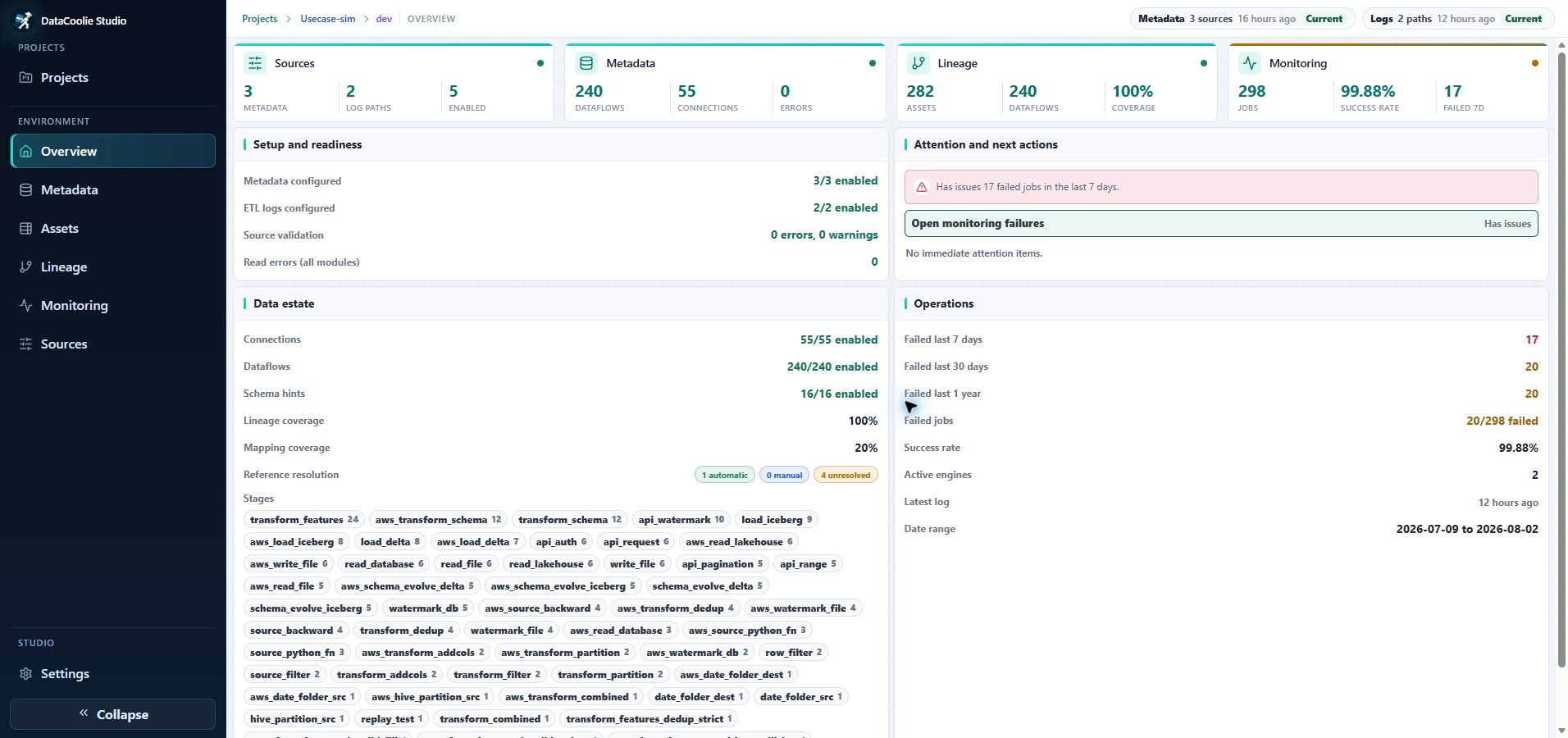
Task: Click the Lineage card branch icon
Action: (918, 63)
